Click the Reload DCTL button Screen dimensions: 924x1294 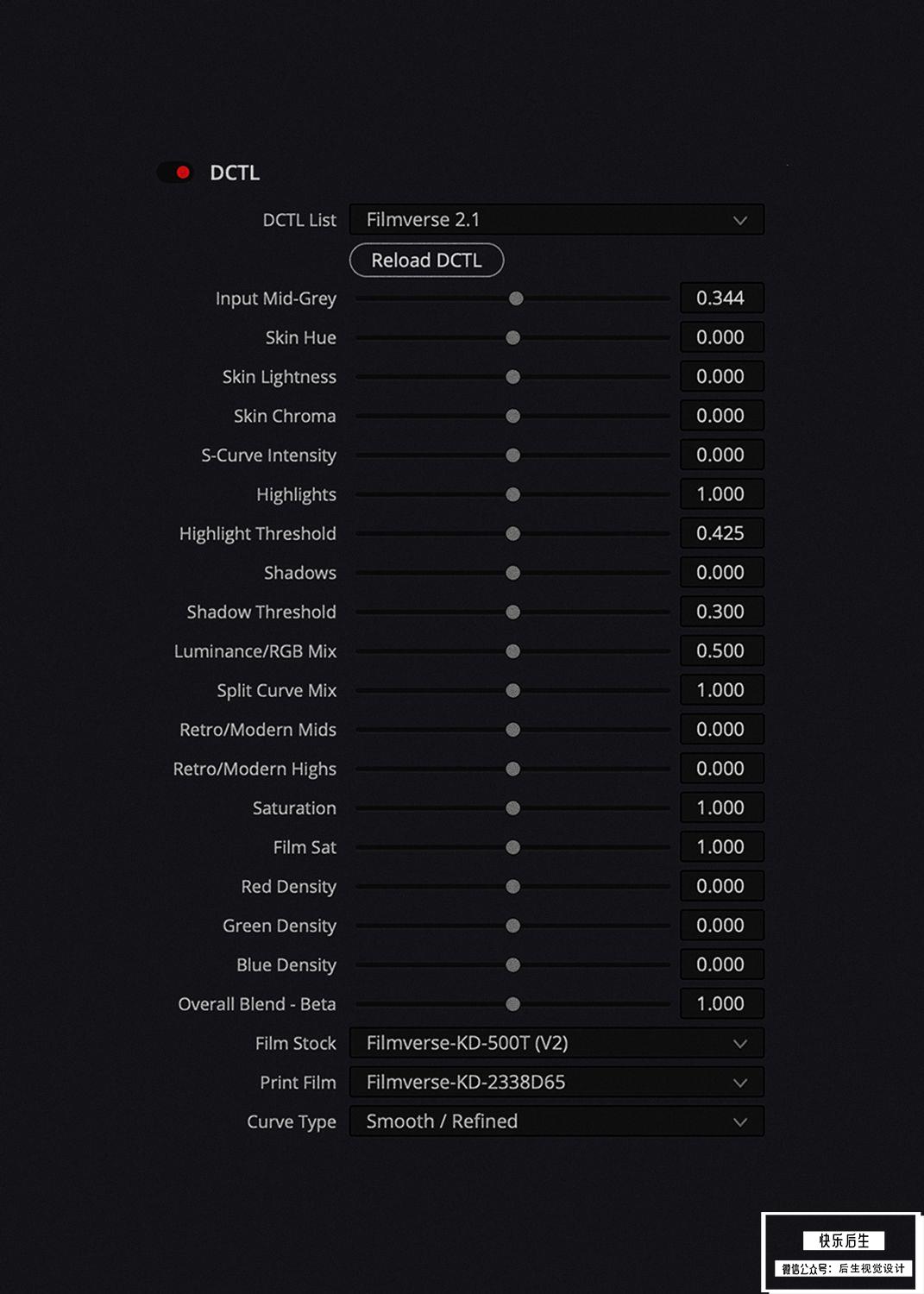click(426, 261)
